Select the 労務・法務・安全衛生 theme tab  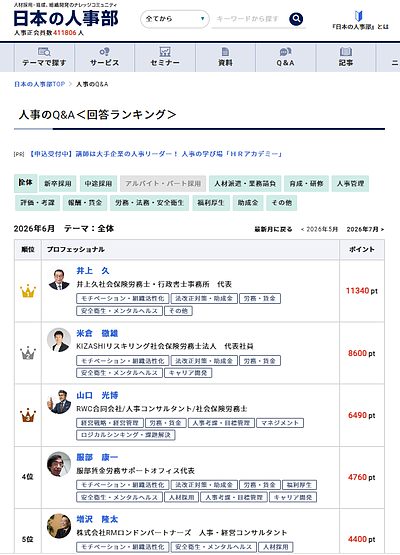point(149,202)
